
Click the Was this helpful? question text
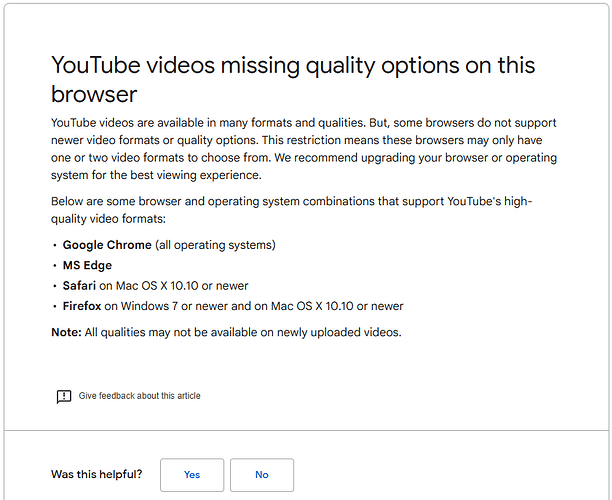(x=96, y=475)
